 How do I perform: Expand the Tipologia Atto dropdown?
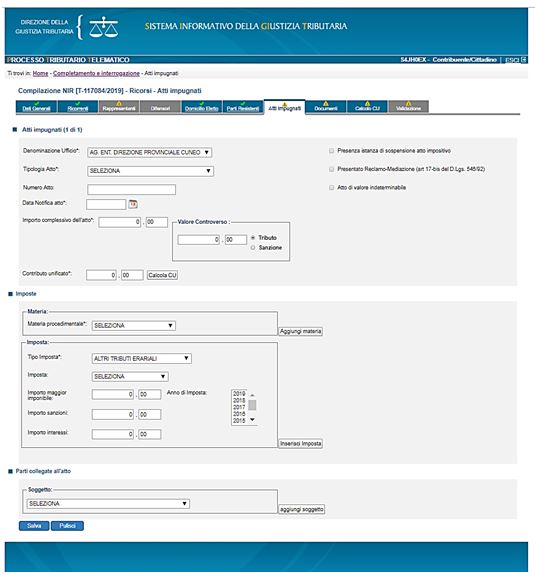click(x=151, y=171)
